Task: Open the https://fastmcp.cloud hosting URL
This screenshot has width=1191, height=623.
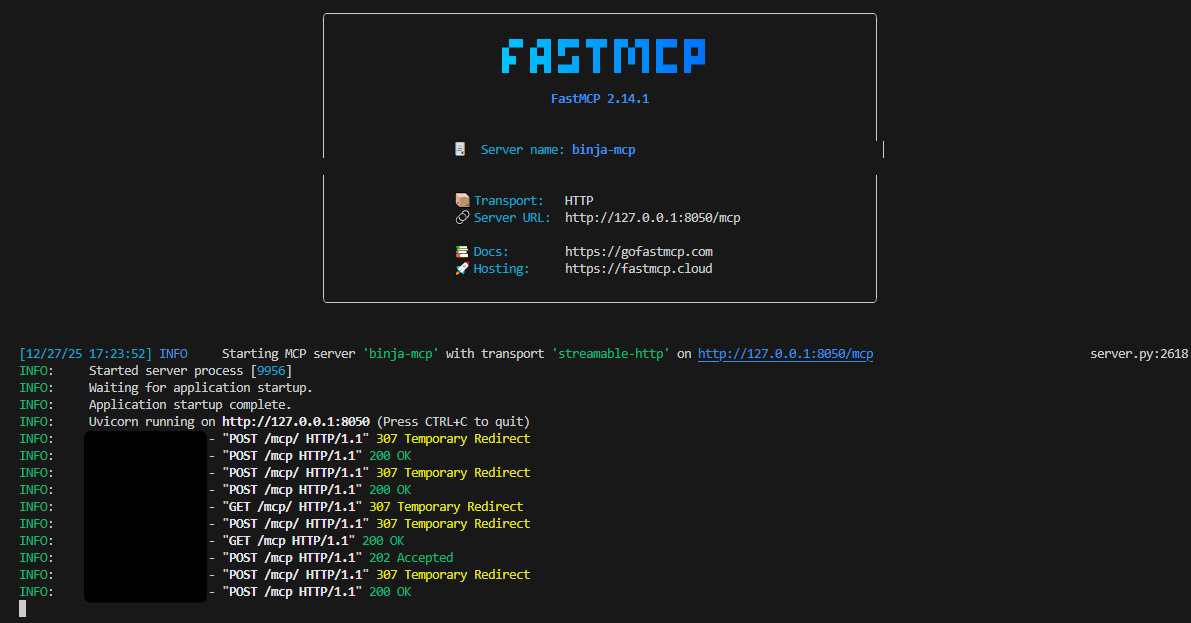Action: 638,269
